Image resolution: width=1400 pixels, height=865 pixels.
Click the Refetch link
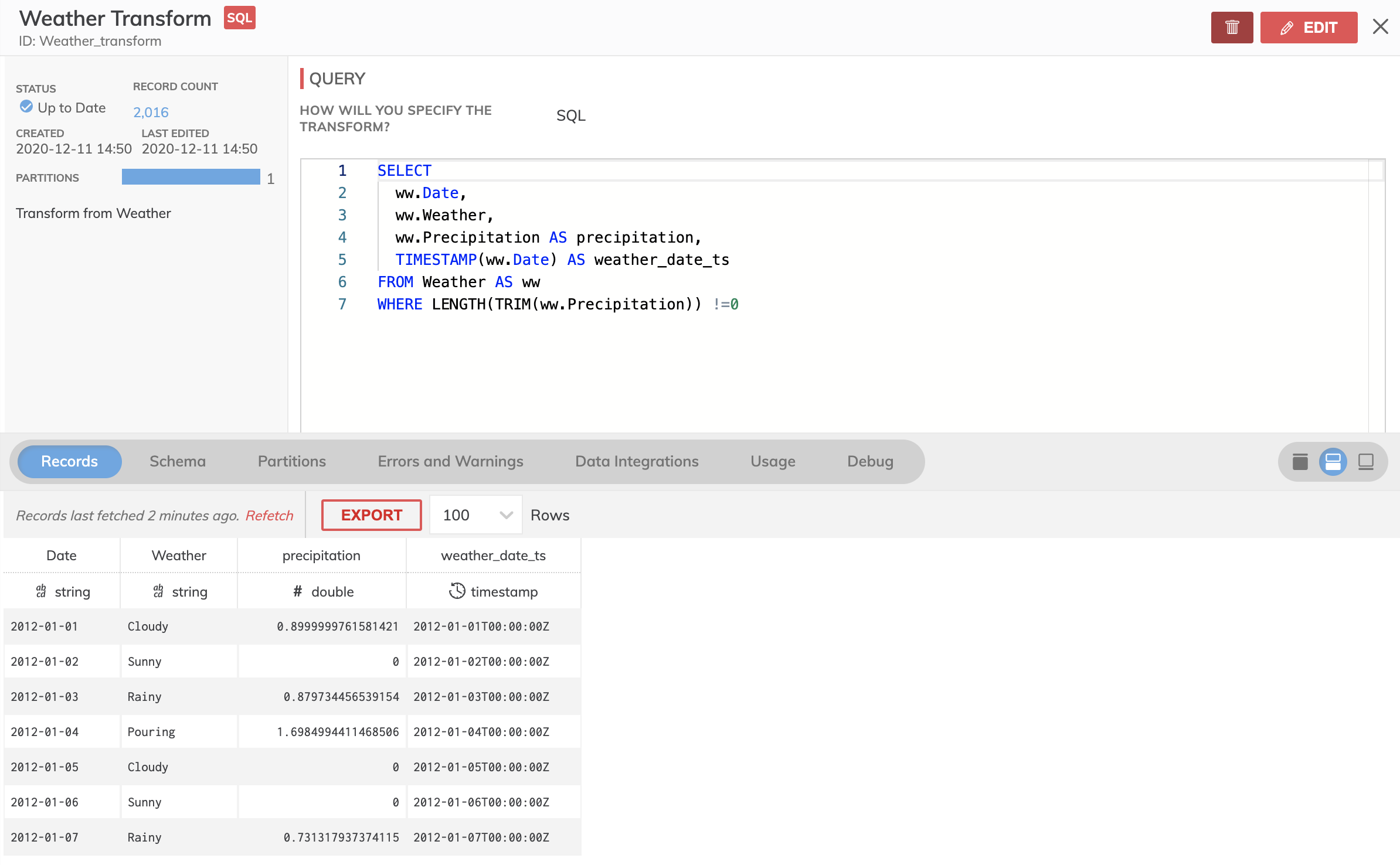[x=269, y=516]
